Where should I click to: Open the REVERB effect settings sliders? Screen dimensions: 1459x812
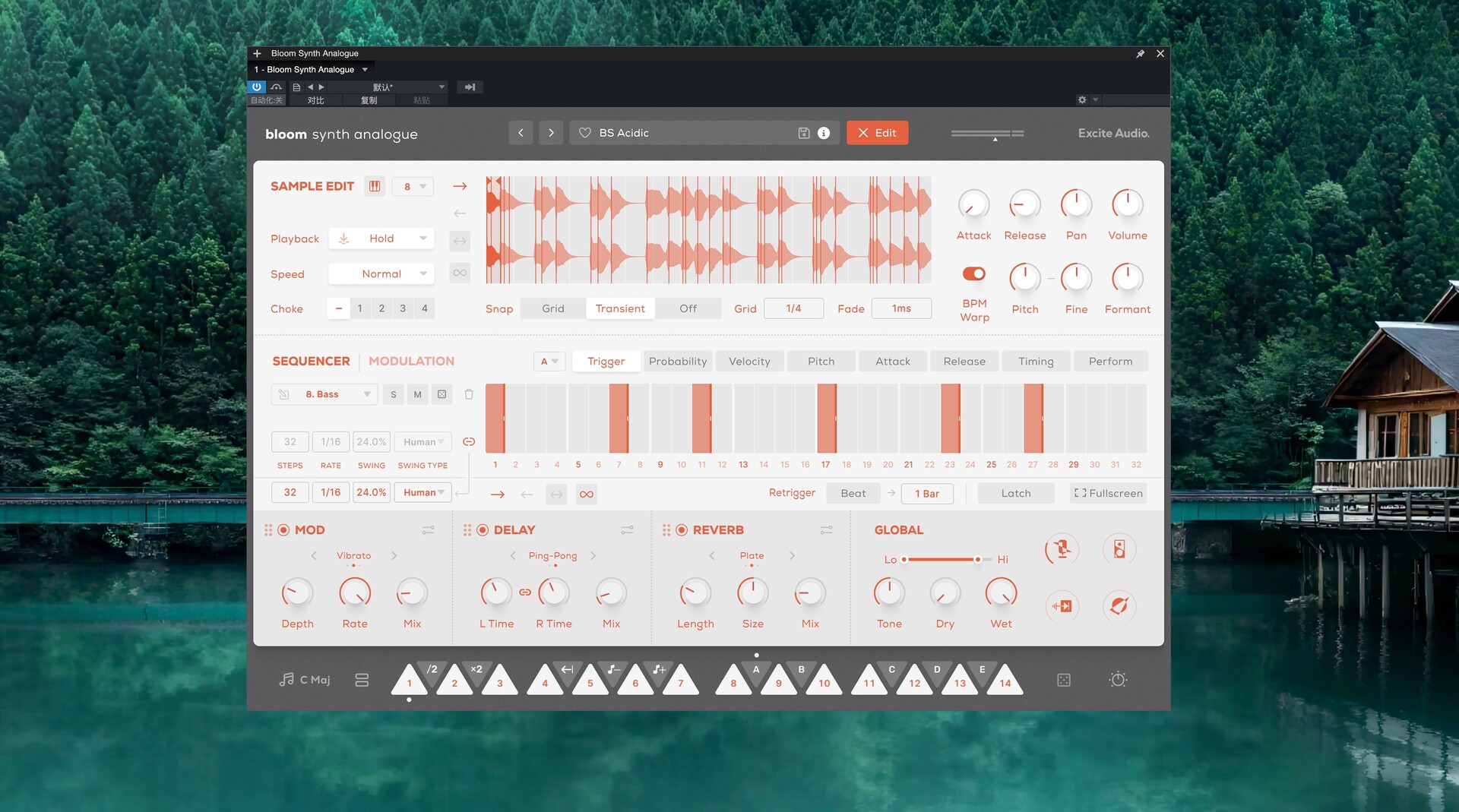(x=827, y=530)
